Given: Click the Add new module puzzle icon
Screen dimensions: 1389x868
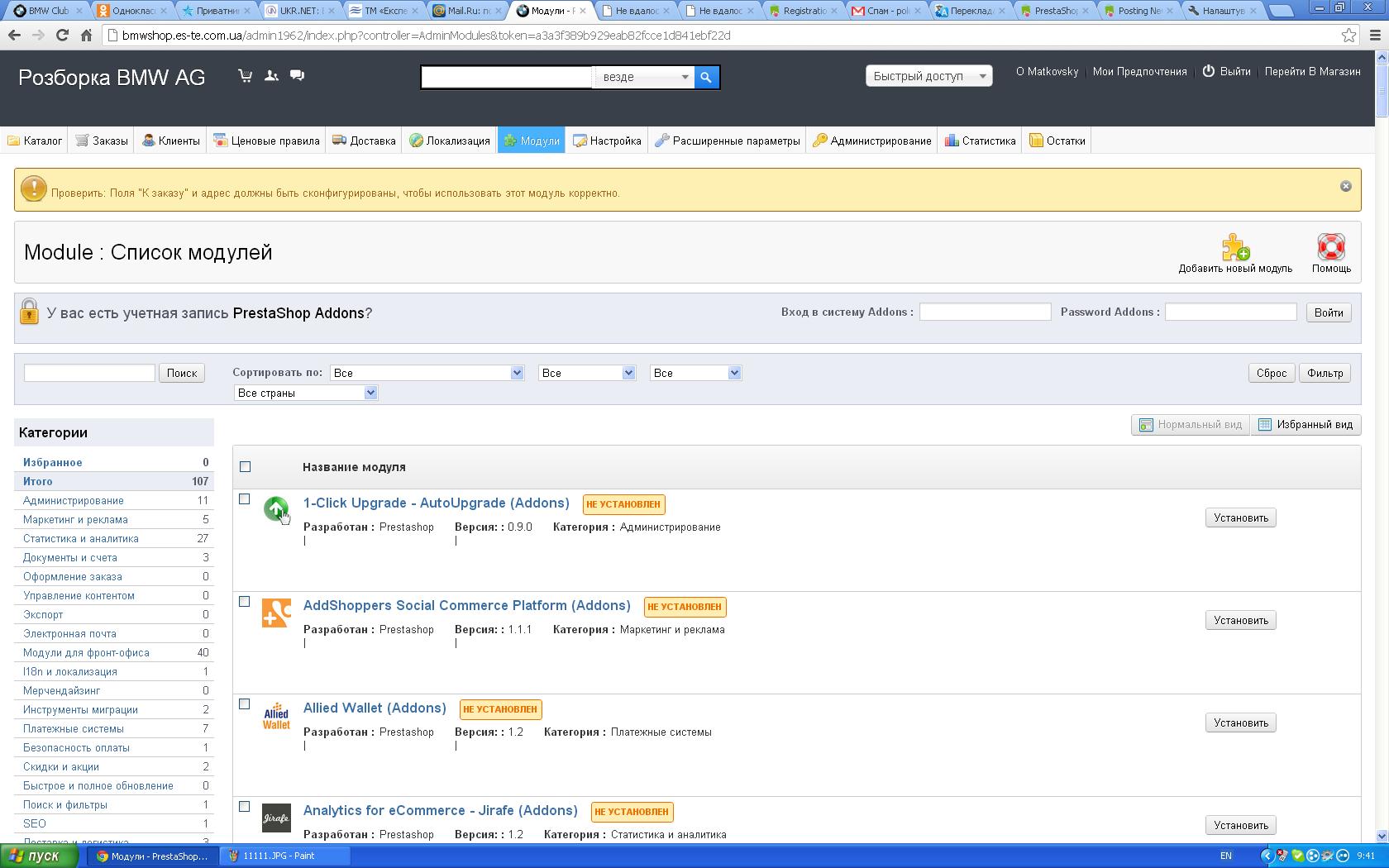Looking at the screenshot, I should pyautogui.click(x=1235, y=247).
